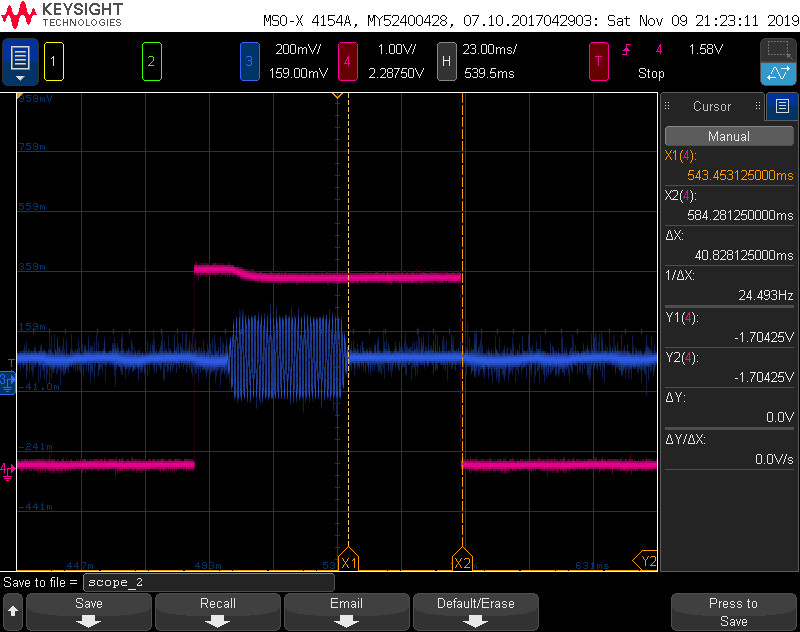Screen dimensions: 800x632
Task: Open the sidebar list icon beside Cursor
Action: pyautogui.click(x=782, y=106)
